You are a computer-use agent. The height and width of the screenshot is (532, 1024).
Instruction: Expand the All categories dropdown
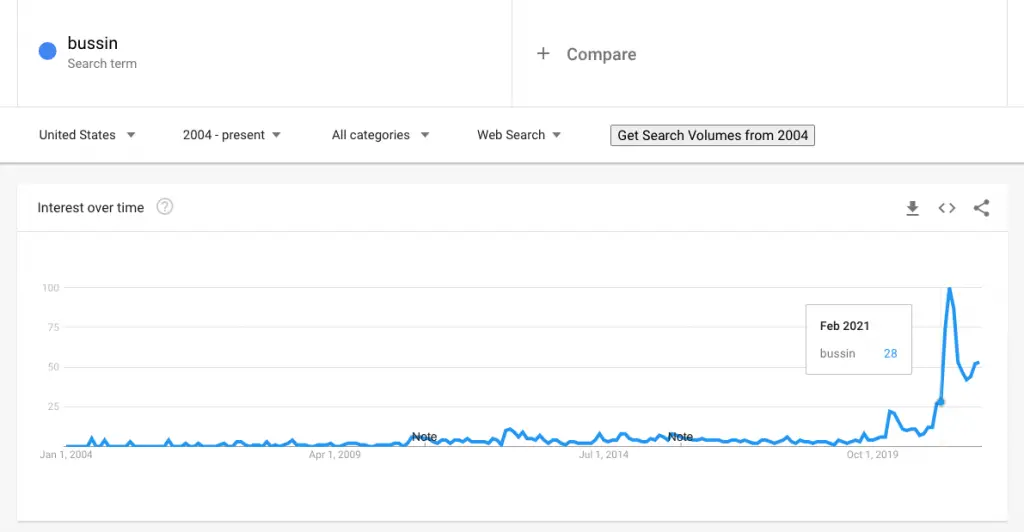click(381, 135)
